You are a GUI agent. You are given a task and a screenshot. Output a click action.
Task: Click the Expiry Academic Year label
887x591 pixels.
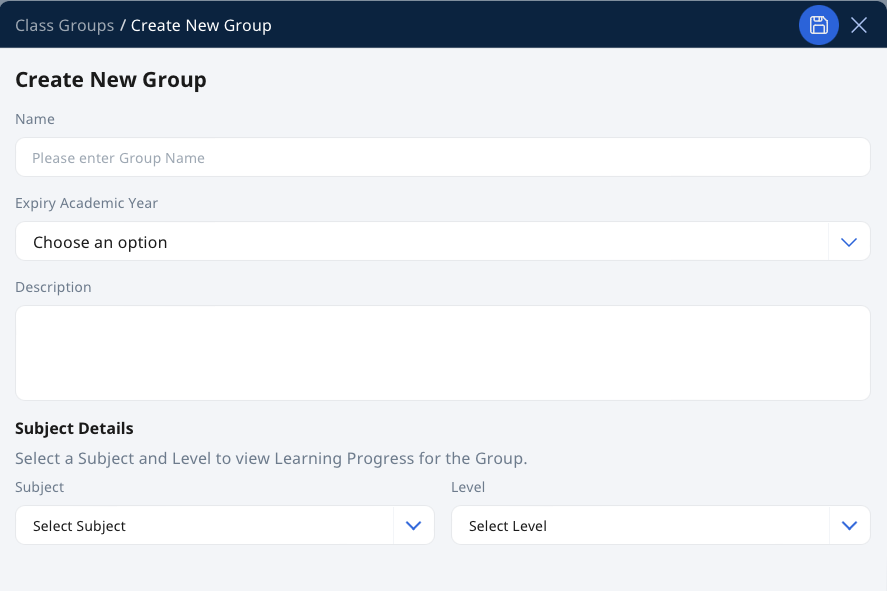coord(87,203)
